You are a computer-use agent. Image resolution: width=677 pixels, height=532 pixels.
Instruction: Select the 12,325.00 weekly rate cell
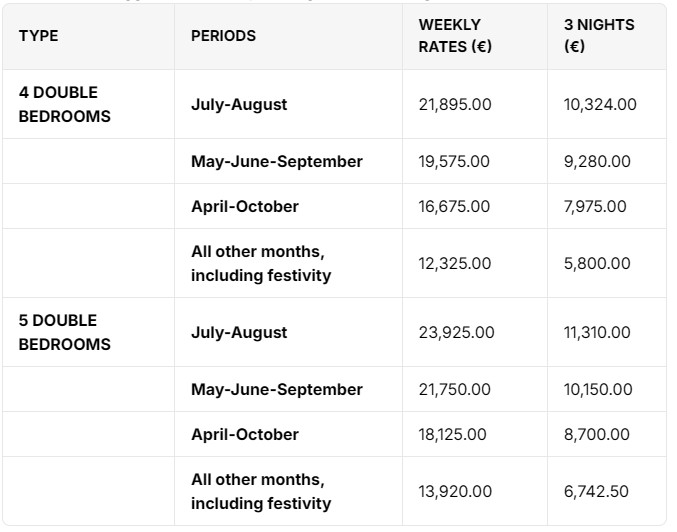point(455,263)
